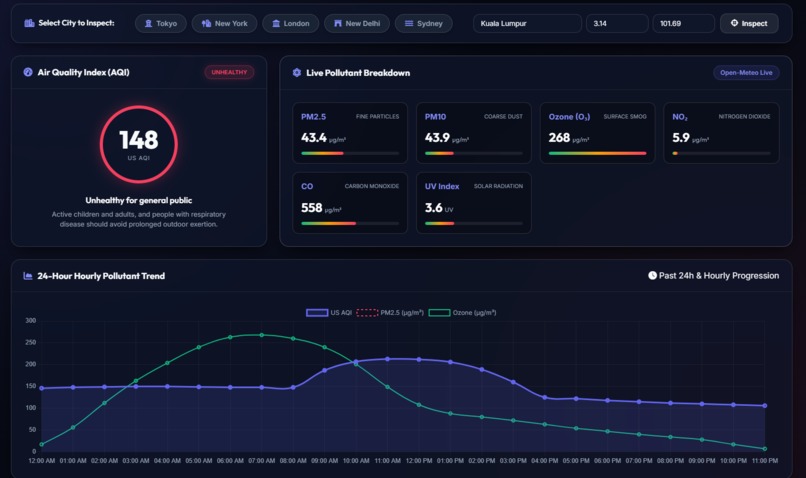Click the Inspect button
The image size is (806, 478).
point(749,23)
